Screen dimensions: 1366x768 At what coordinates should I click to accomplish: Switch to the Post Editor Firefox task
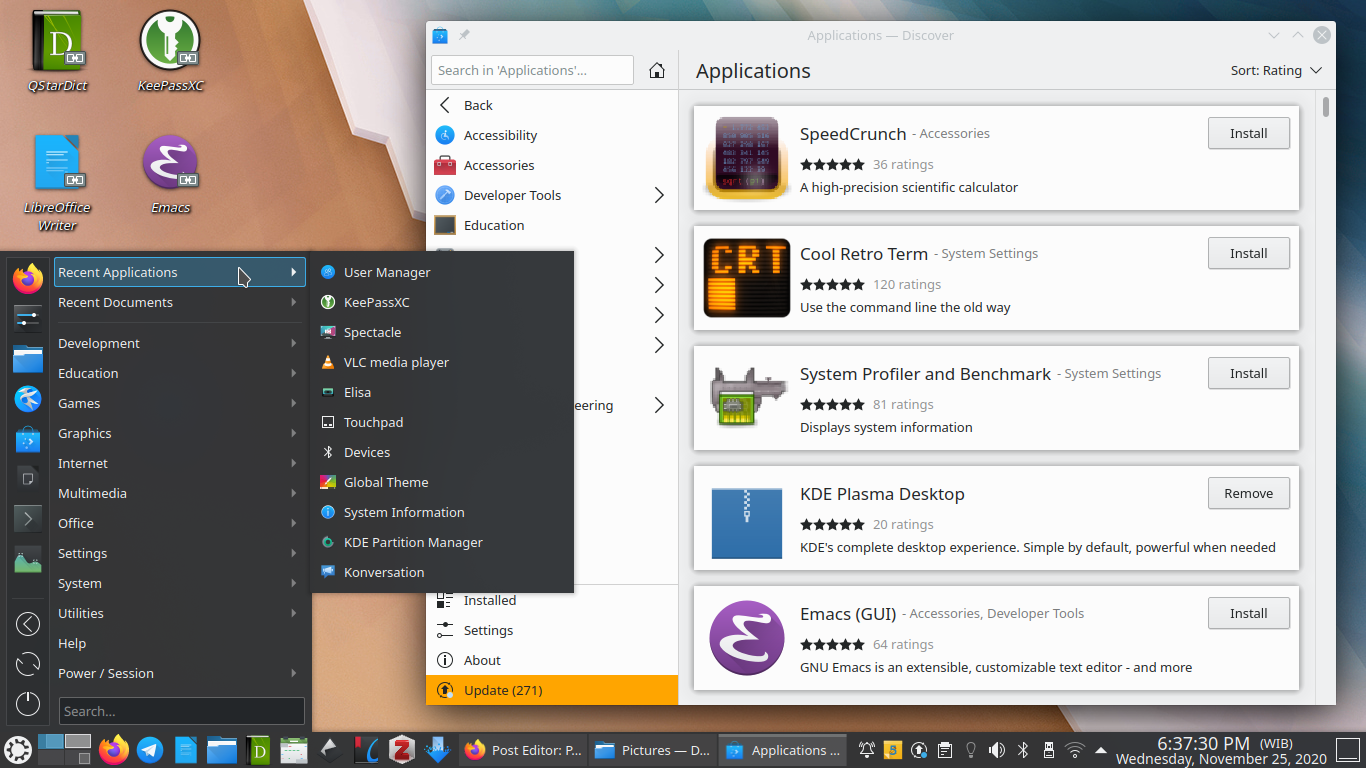pyautogui.click(x=524, y=750)
